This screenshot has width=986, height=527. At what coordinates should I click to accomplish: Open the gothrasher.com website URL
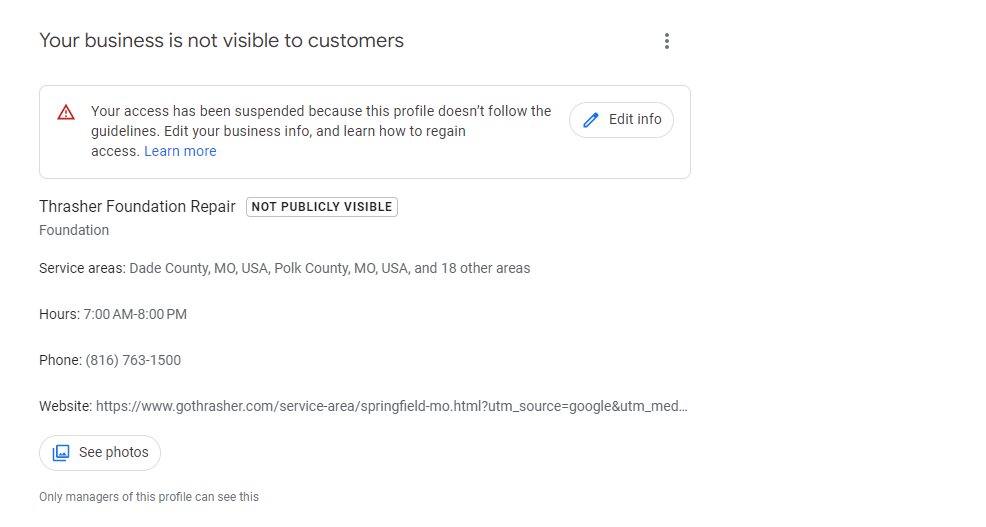pyautogui.click(x=392, y=406)
